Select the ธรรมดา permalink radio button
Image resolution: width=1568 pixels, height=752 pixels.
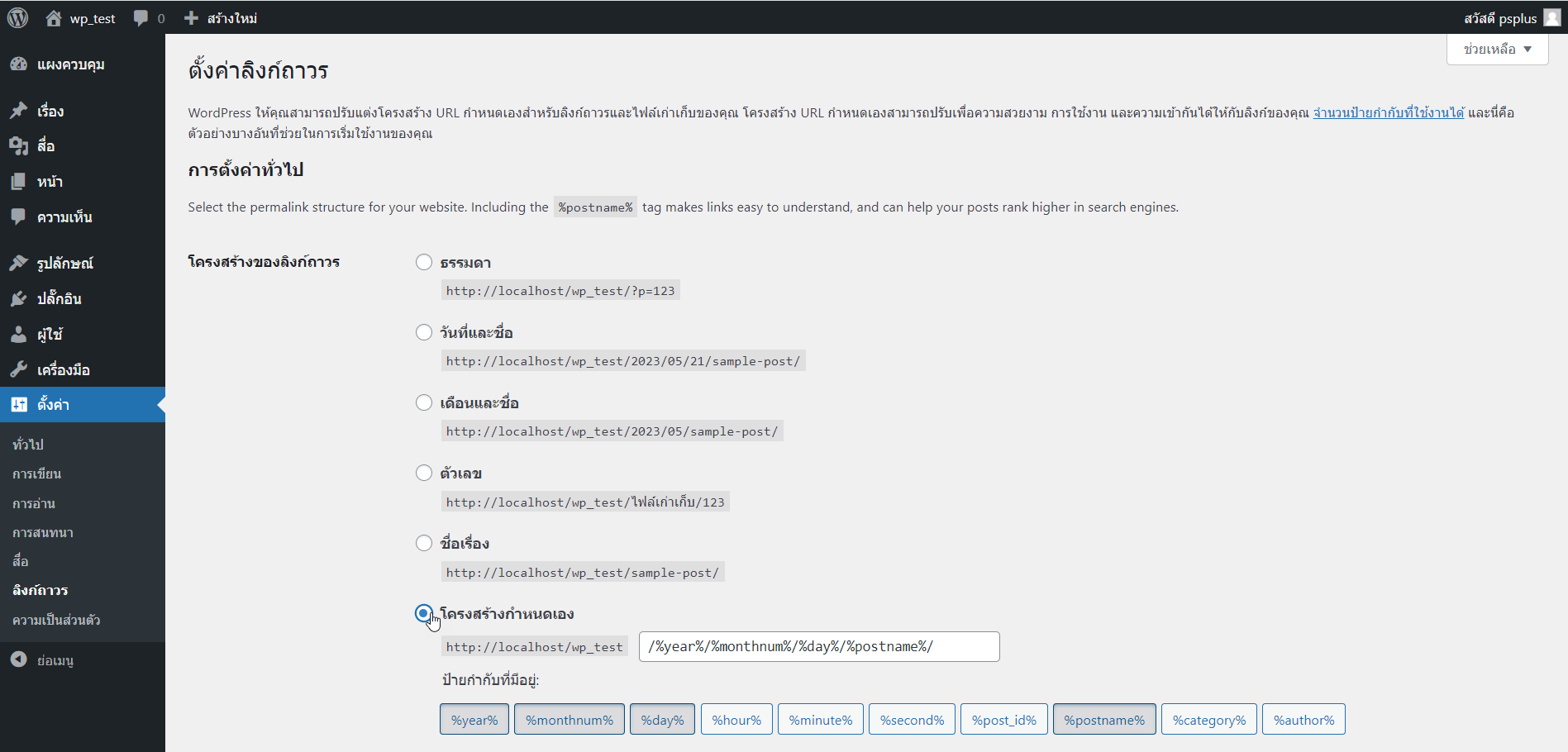pyautogui.click(x=424, y=262)
